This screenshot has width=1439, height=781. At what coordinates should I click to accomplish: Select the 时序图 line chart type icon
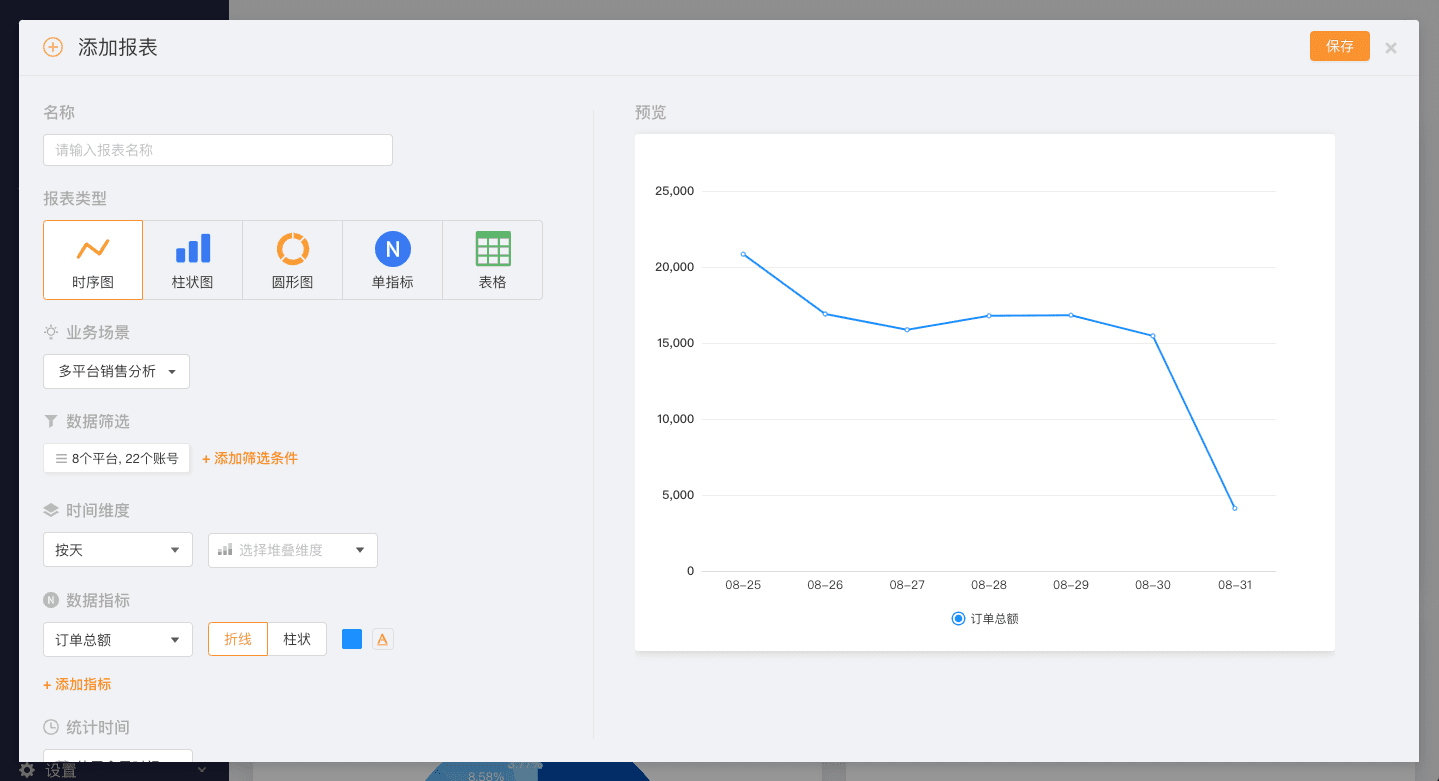click(x=93, y=249)
